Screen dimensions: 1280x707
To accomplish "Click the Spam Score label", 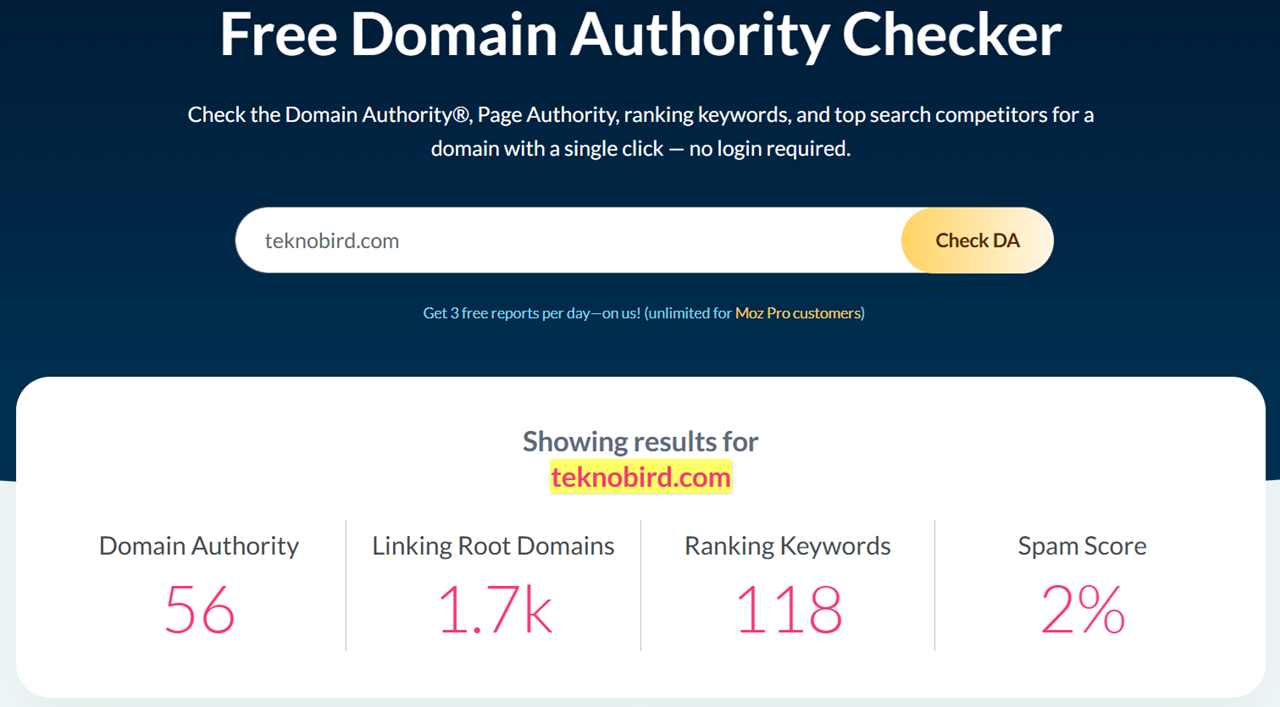I will click(1082, 546).
